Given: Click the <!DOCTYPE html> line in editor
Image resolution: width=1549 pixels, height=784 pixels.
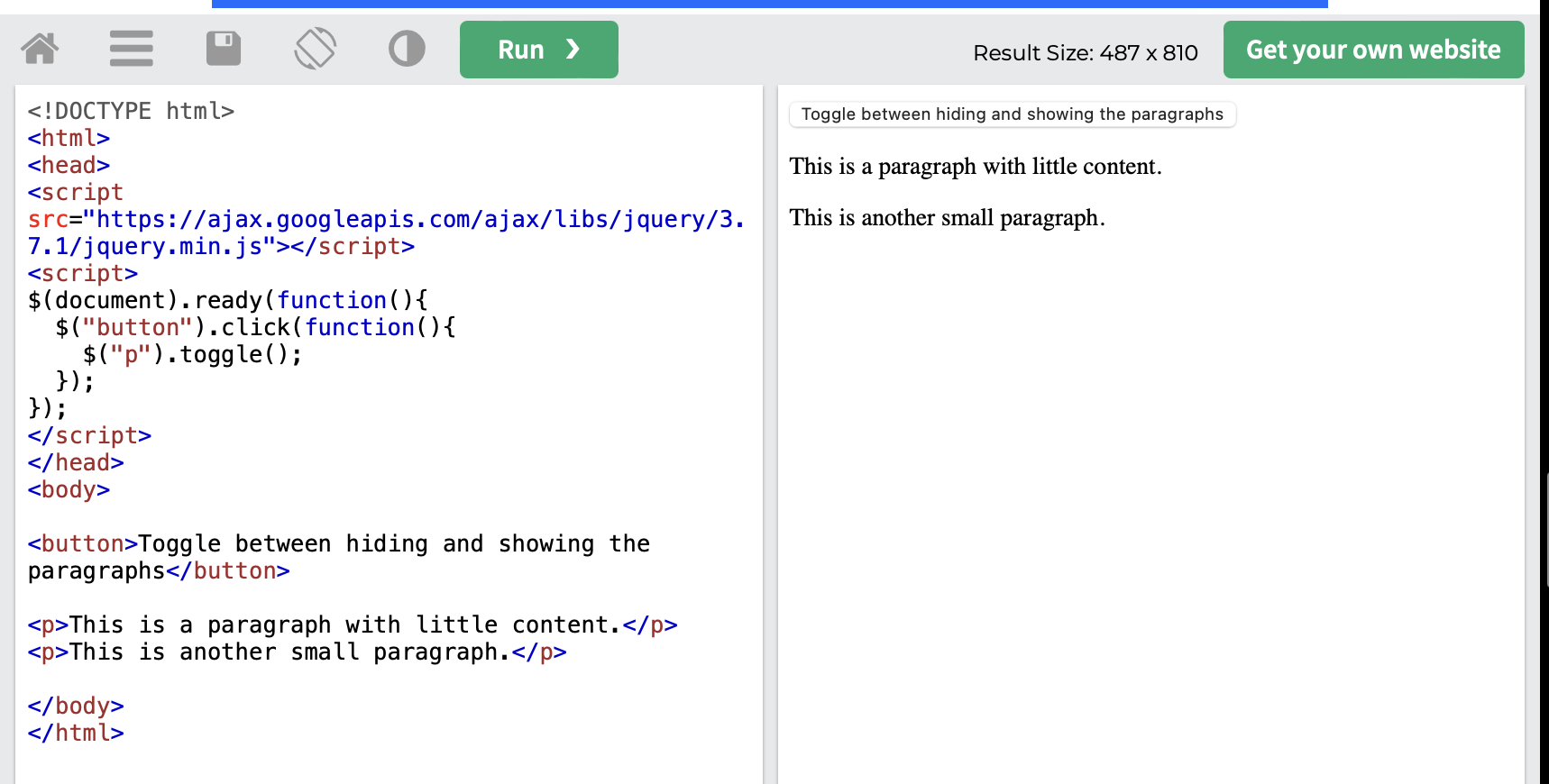Looking at the screenshot, I should (x=131, y=111).
